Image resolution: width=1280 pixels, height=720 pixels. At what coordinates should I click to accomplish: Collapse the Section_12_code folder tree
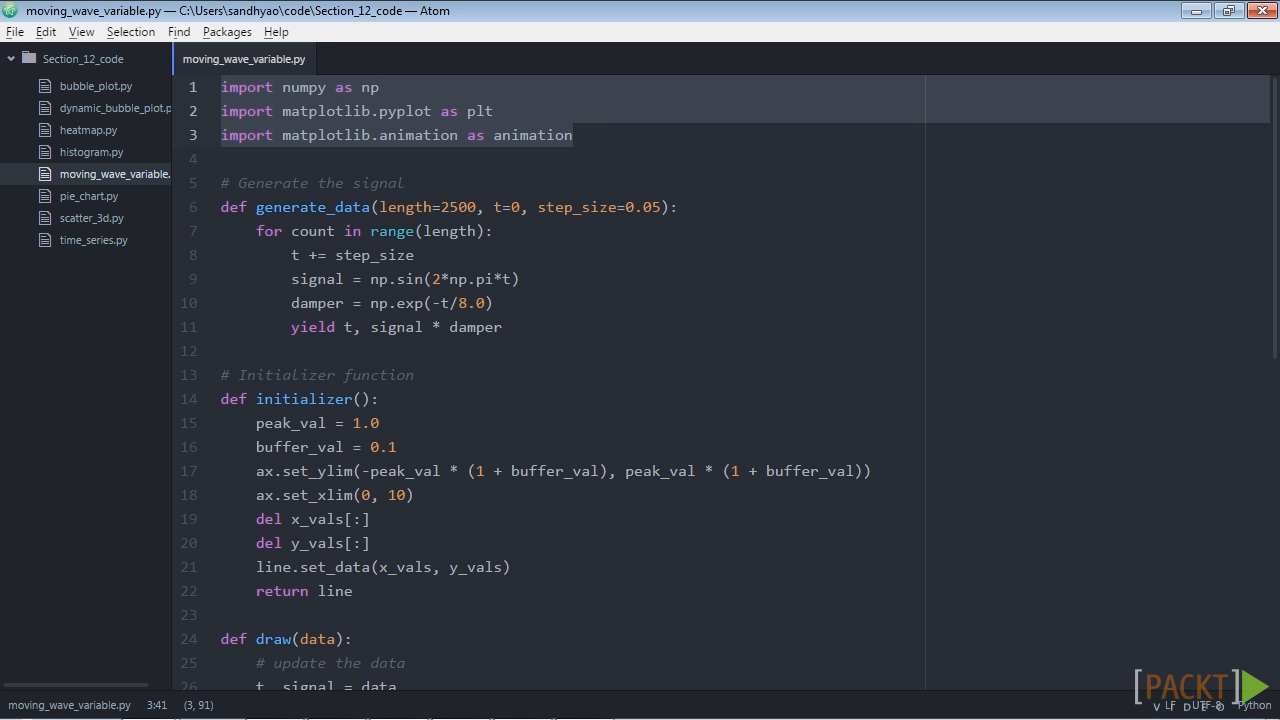(x=11, y=59)
